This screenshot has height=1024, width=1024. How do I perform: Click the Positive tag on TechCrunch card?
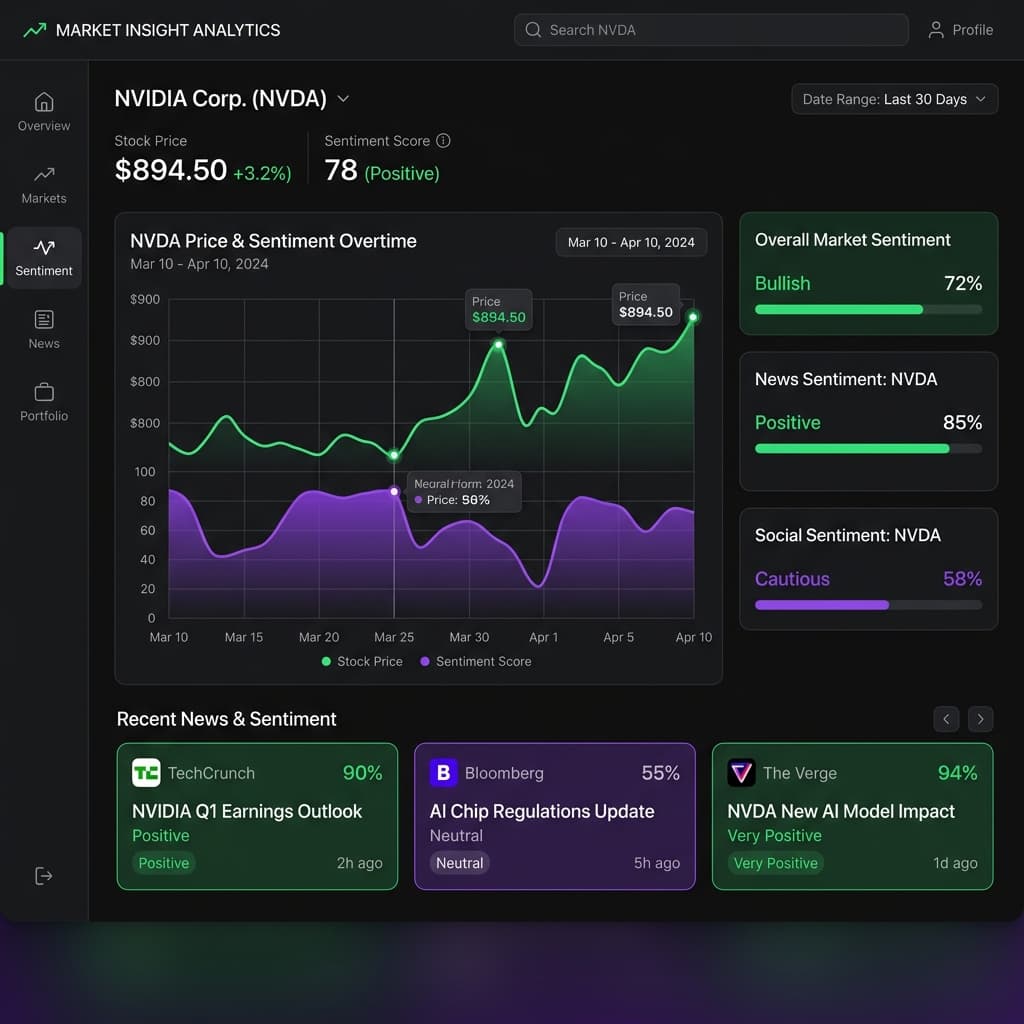[164, 863]
